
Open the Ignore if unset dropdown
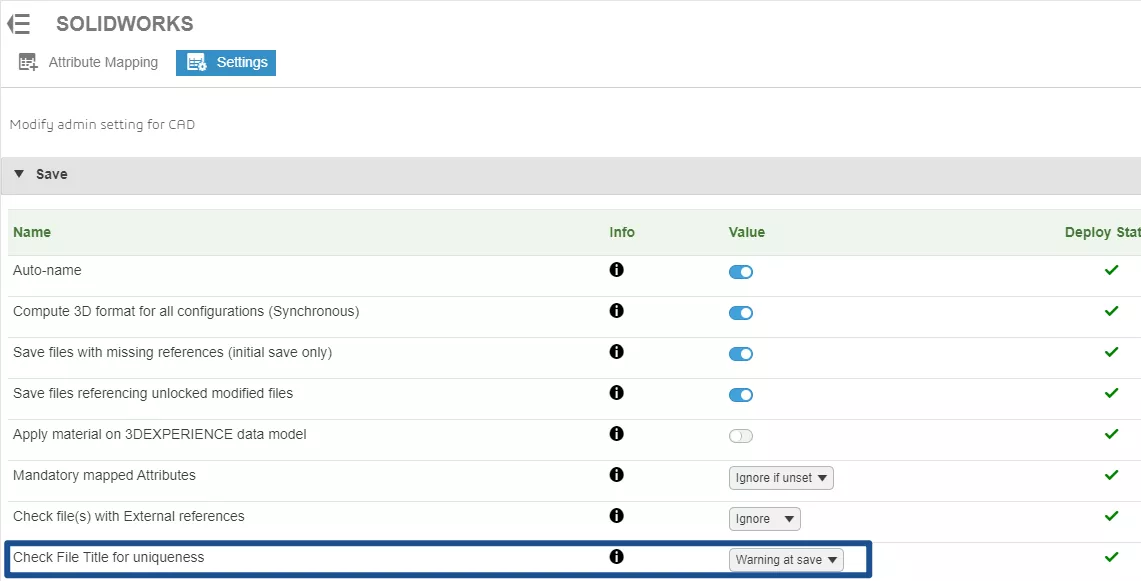[x=781, y=478]
